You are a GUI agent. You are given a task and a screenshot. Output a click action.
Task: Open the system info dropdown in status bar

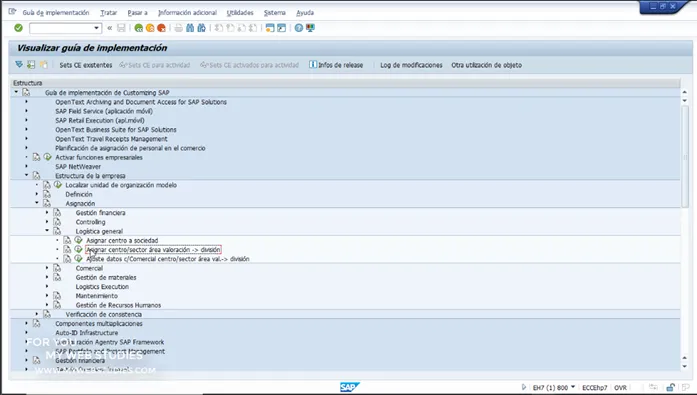click(x=573, y=387)
